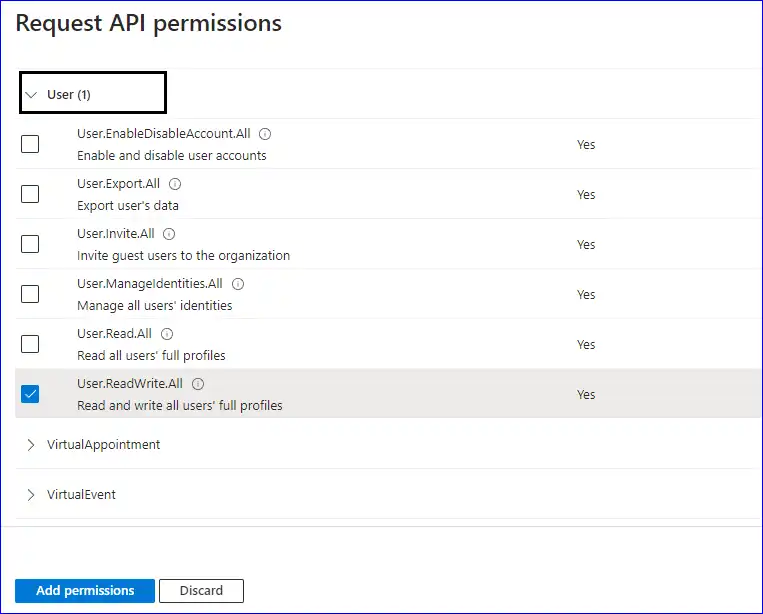
Task: Click info icon beside User.Invite.All
Action: tap(169, 234)
